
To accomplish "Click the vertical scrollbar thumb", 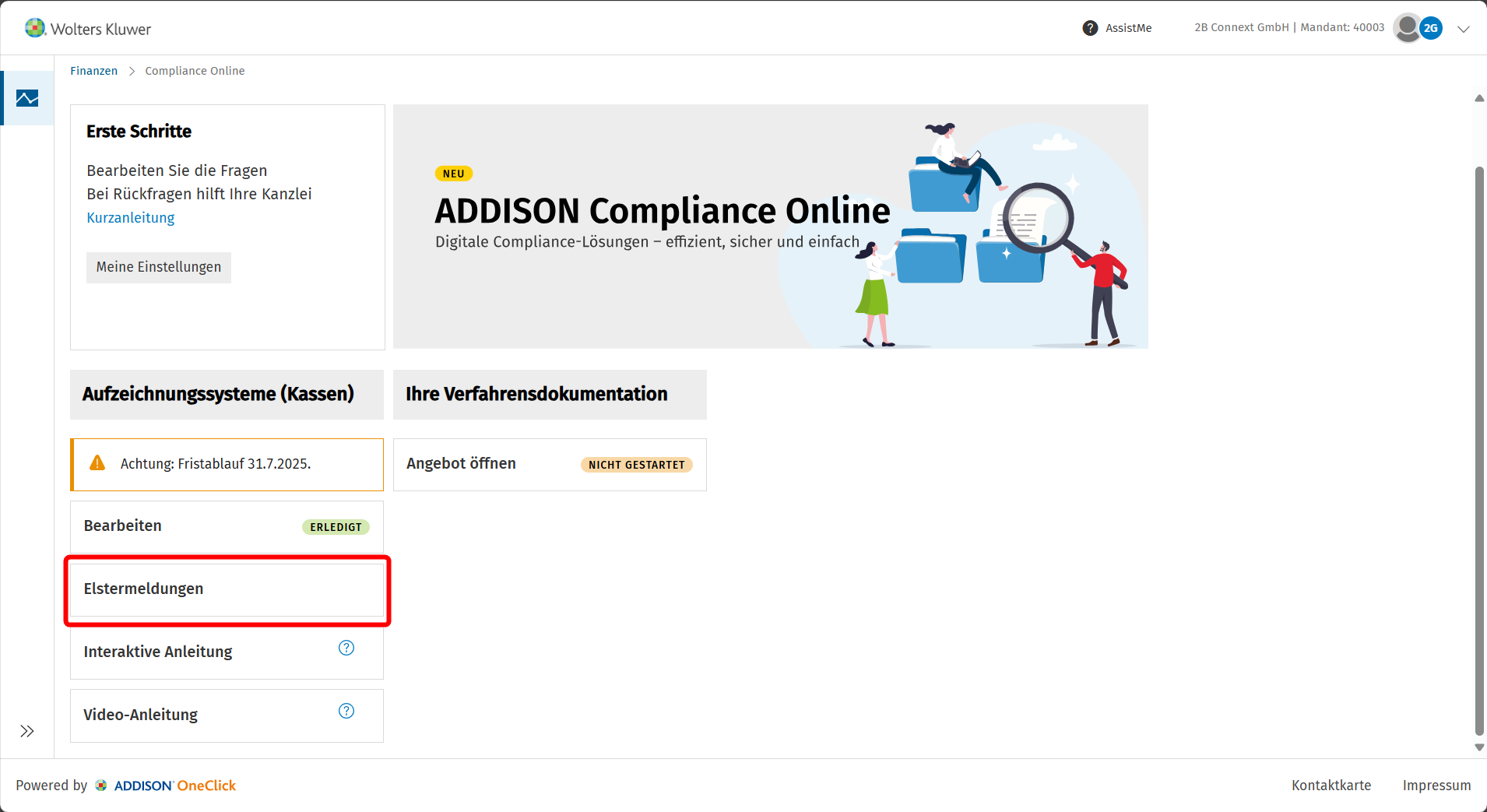I will click(1479, 451).
